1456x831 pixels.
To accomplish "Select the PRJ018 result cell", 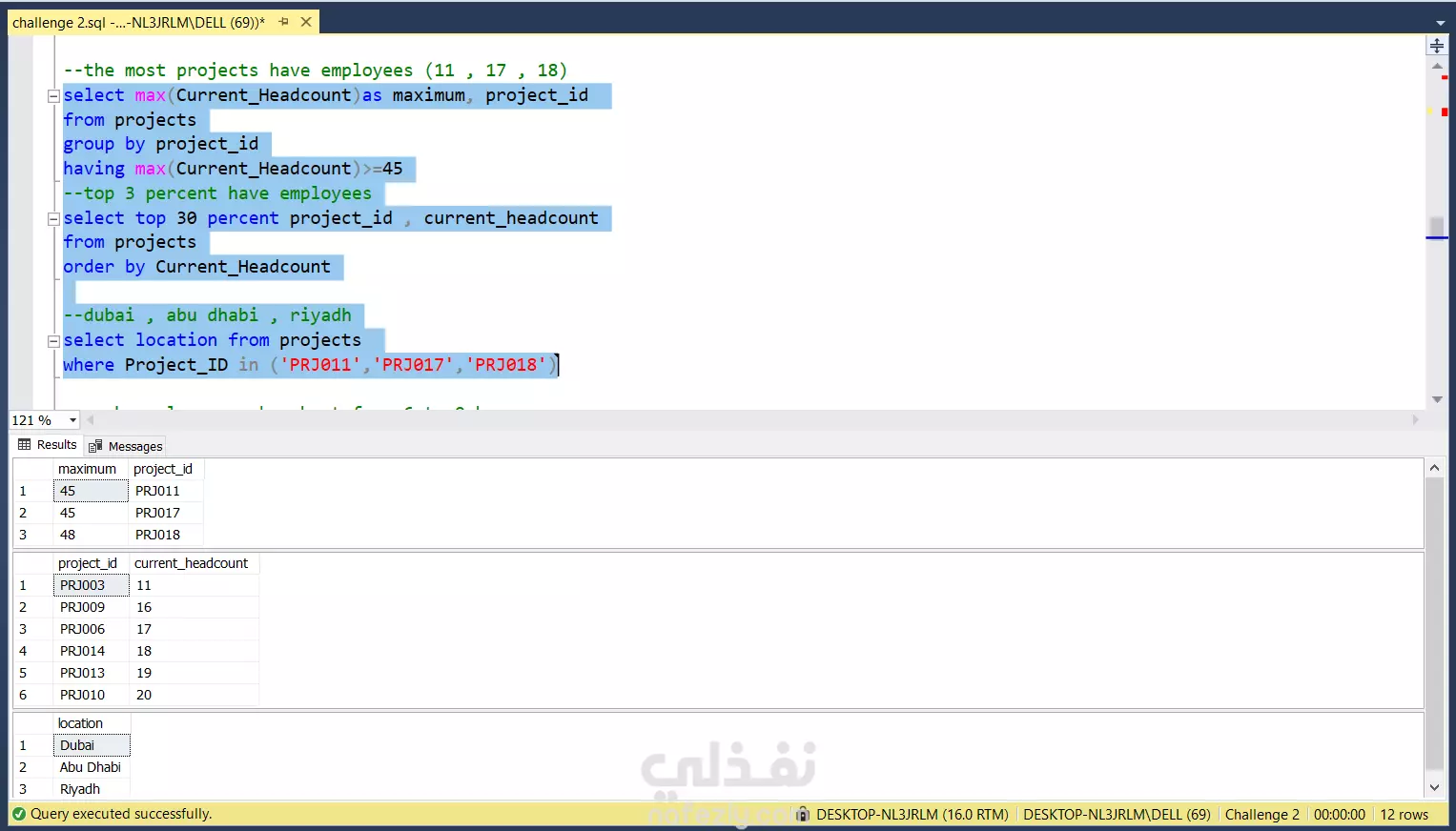I will [x=166, y=535].
